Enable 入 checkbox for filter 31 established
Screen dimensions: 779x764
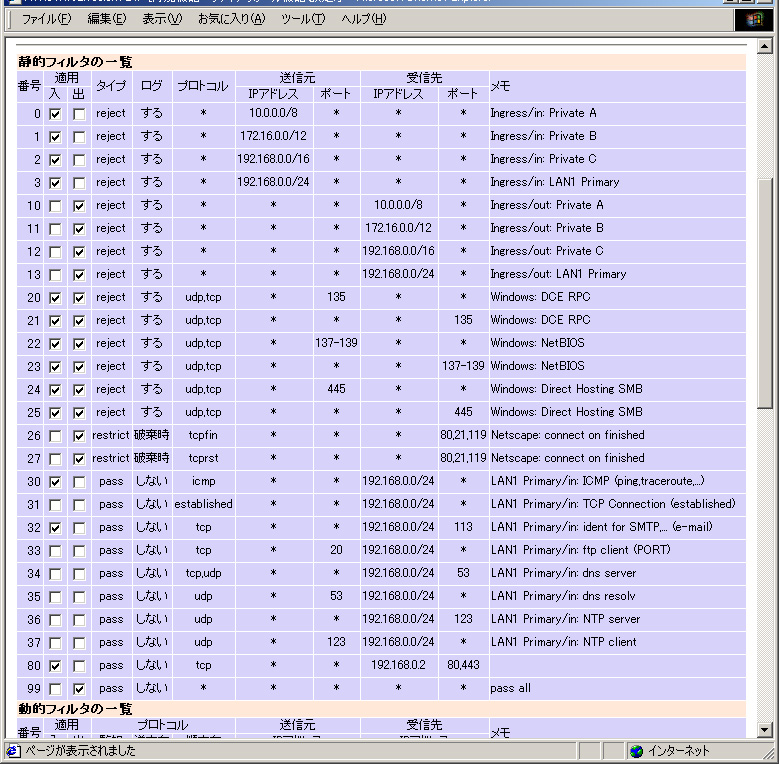[55, 505]
